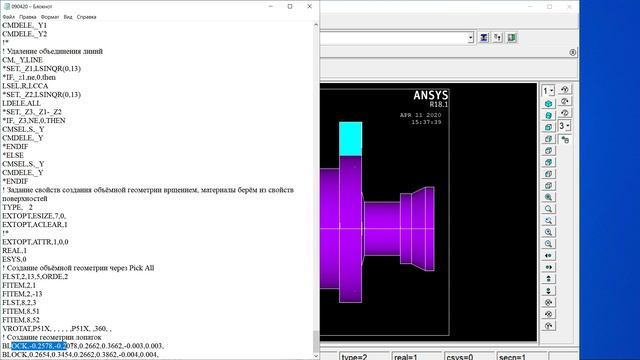The image size is (640, 360).
Task: Click '*ELSE' line in Notepad
Action: pyautogui.click(x=13, y=155)
